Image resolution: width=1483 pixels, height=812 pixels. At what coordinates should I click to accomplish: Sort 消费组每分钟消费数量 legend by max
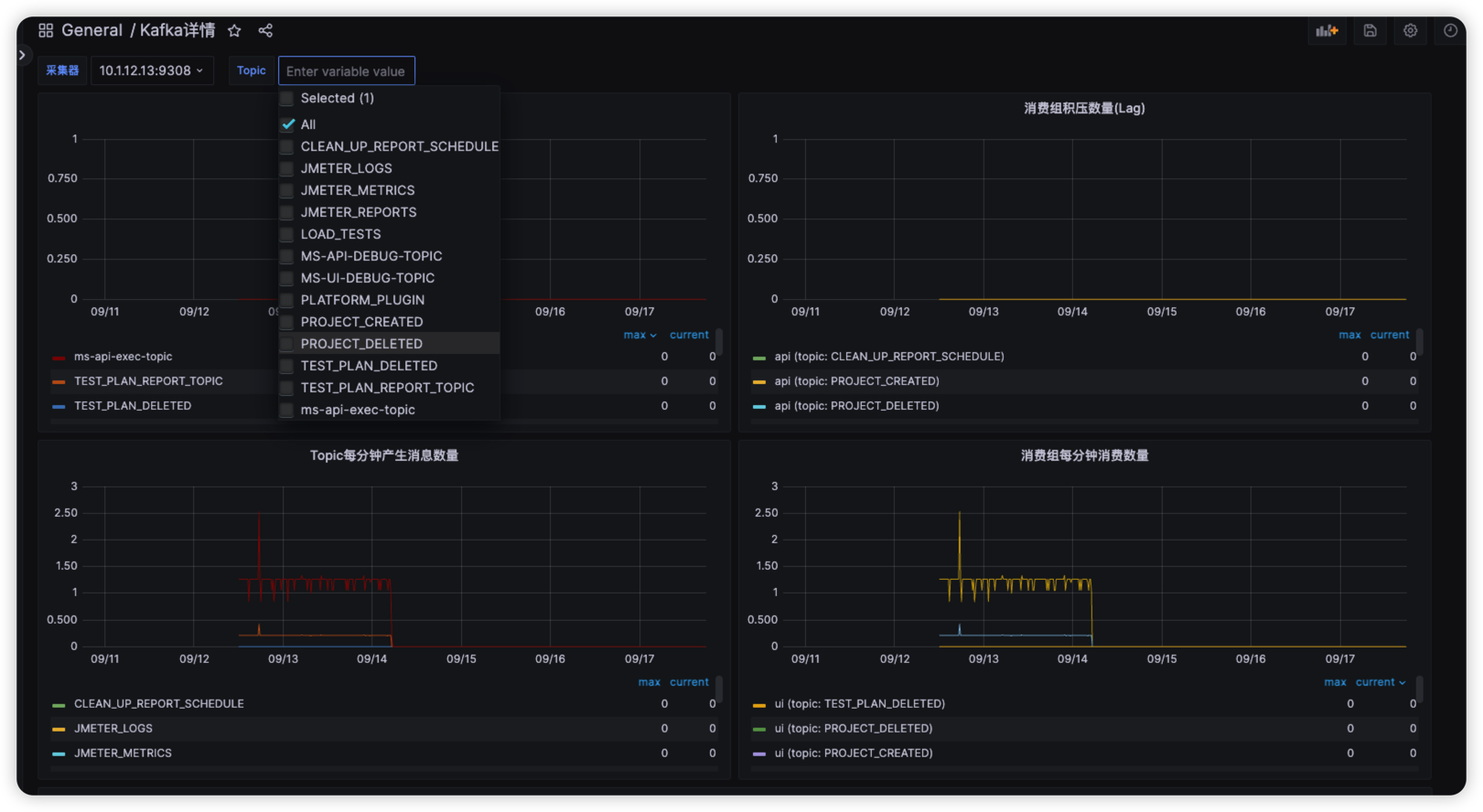click(1335, 682)
